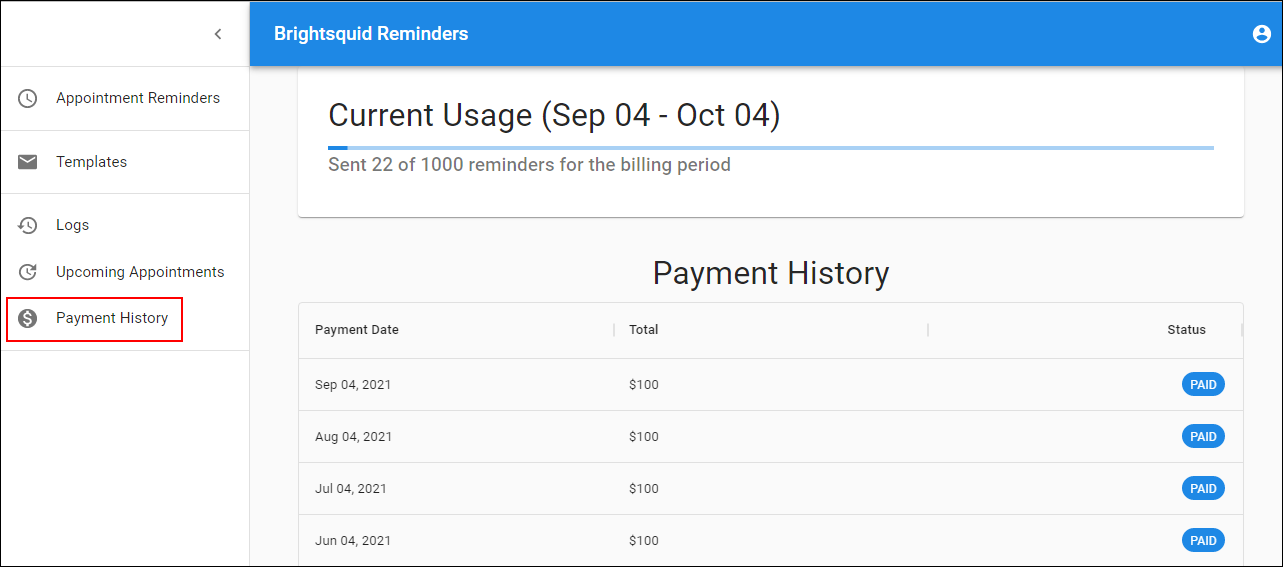Select the Sep 04, 2021 payment date

[x=353, y=385]
